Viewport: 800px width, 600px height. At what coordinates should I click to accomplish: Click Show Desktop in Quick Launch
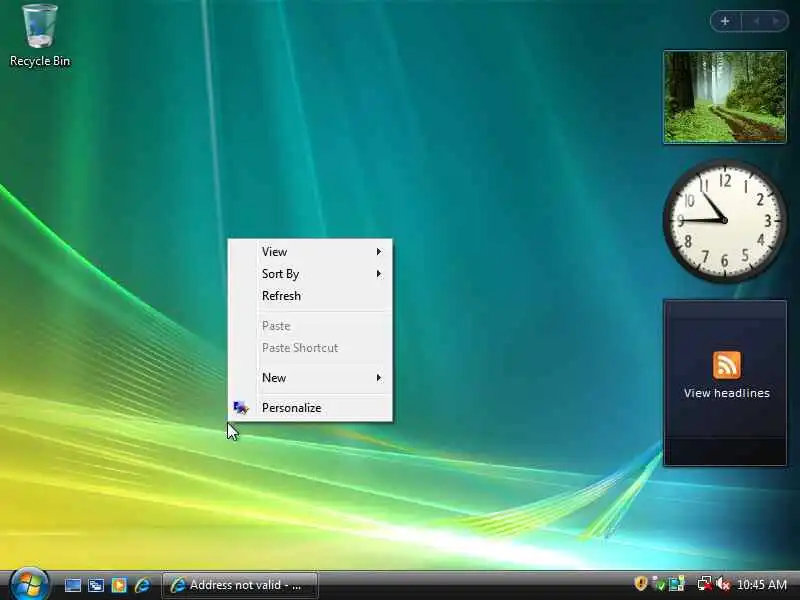pos(72,585)
